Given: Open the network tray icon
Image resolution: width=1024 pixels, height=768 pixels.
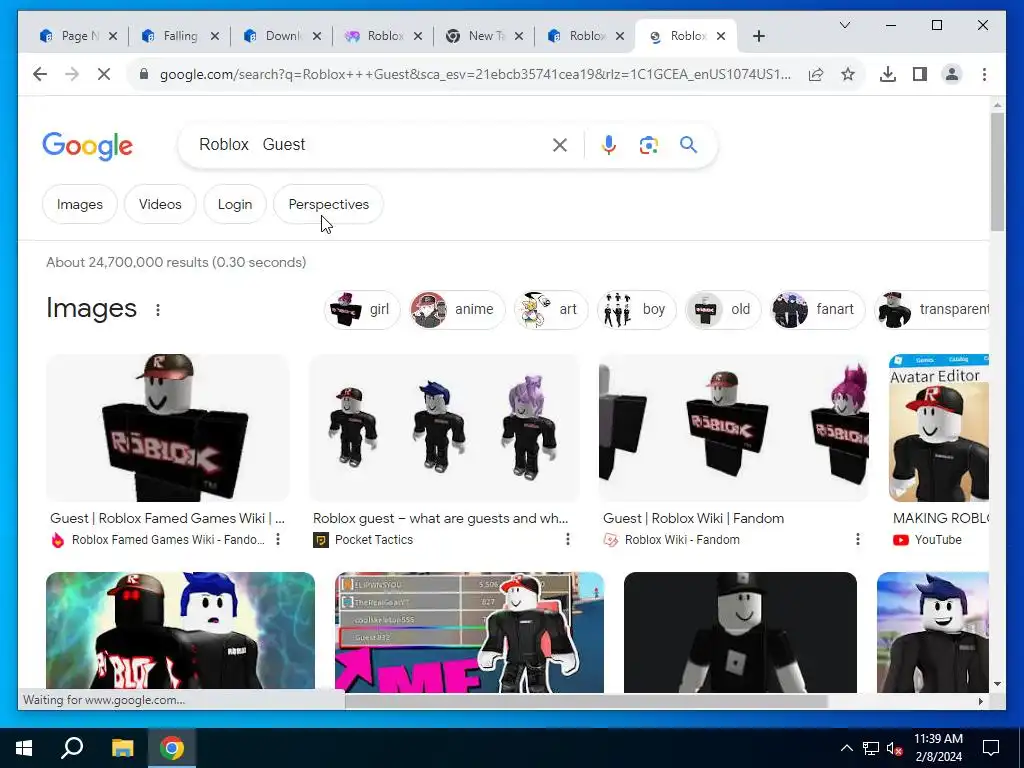Looking at the screenshot, I should click(871, 748).
